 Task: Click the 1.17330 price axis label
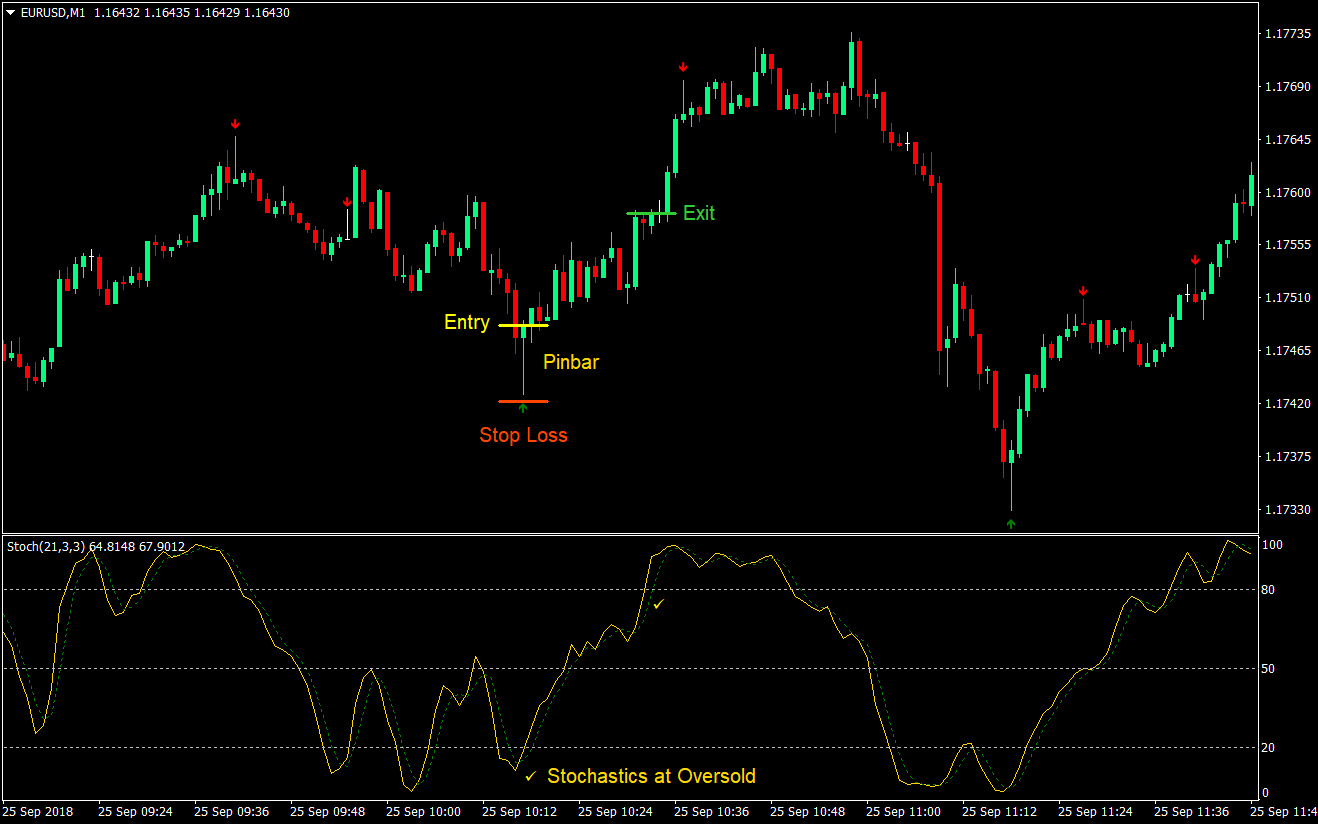click(x=1287, y=510)
